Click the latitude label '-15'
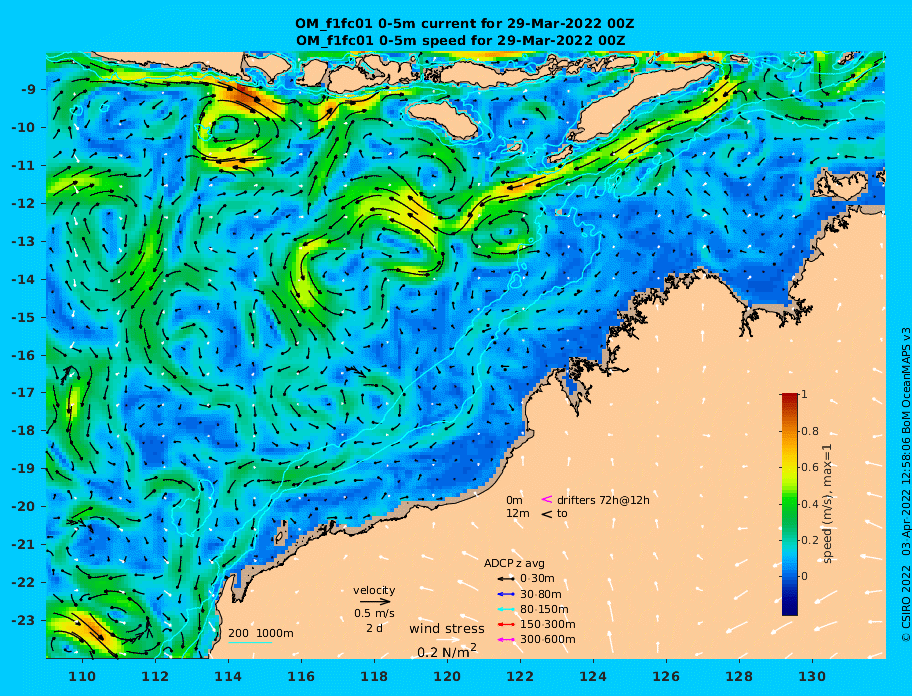Screen dimensions: 912x696 (x=23, y=317)
